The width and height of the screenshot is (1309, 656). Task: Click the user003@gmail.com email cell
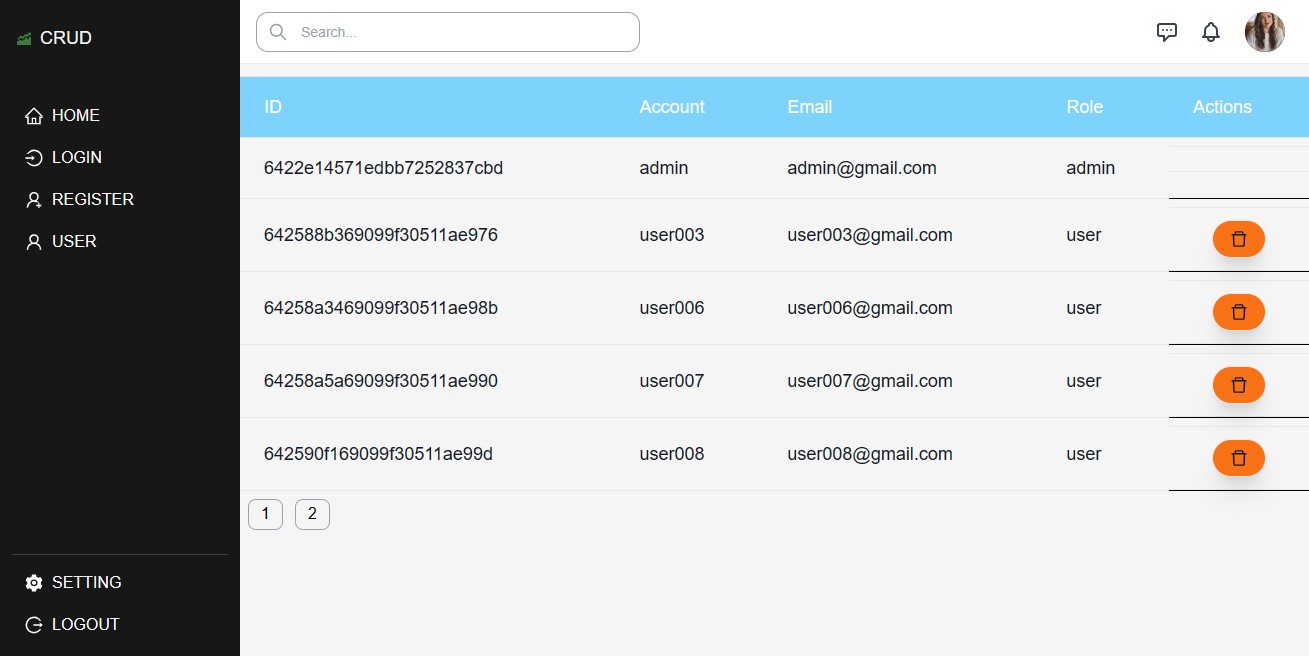[x=870, y=235]
